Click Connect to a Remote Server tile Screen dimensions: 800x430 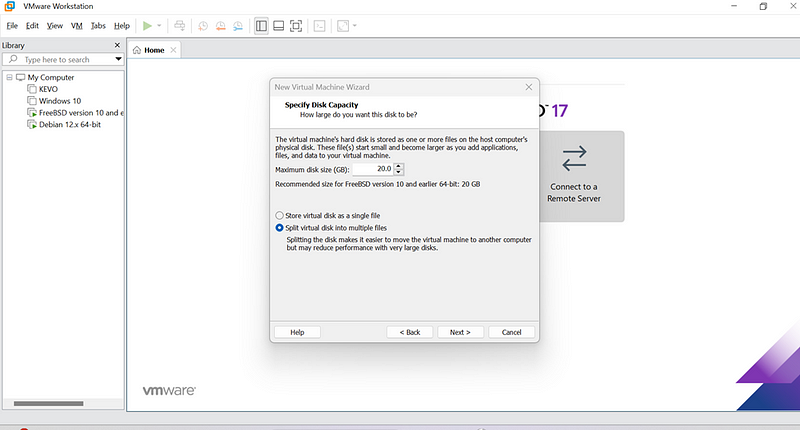(581, 176)
